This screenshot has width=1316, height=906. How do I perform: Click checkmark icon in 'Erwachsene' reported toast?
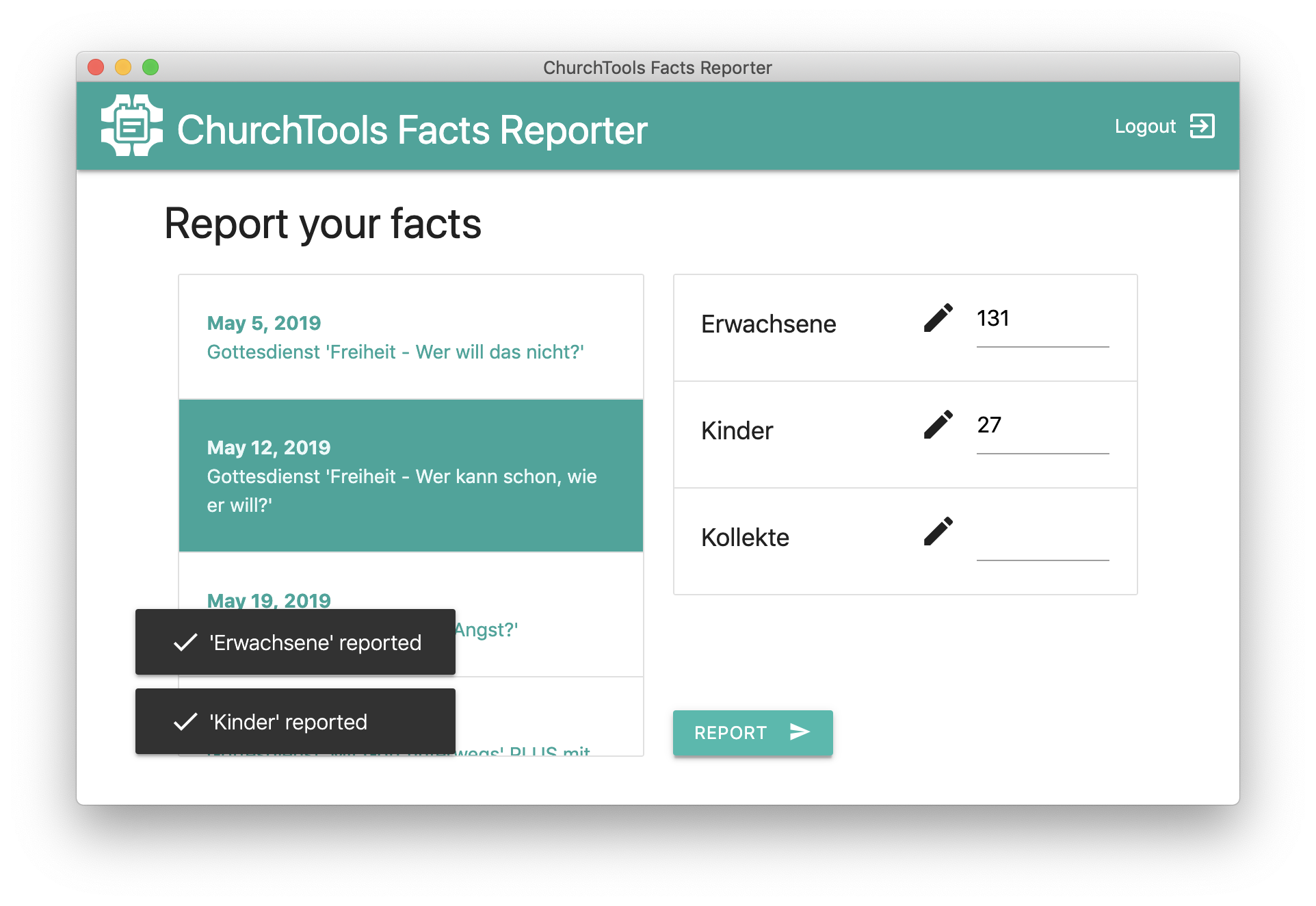pos(185,643)
